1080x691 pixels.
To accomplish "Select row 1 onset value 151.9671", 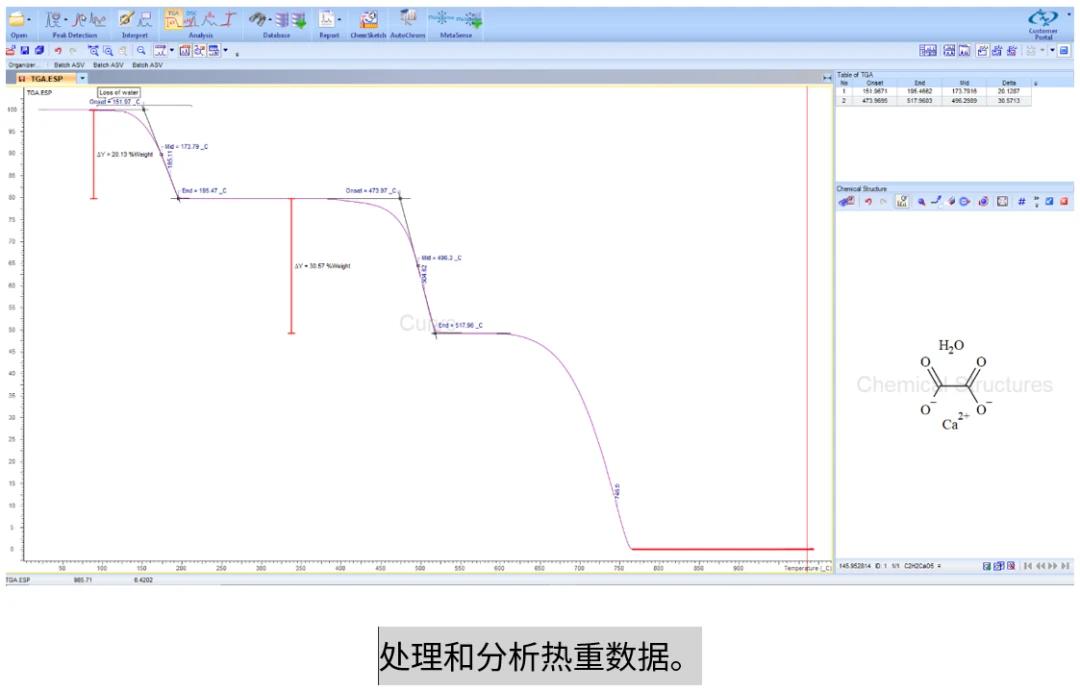I will [x=875, y=91].
